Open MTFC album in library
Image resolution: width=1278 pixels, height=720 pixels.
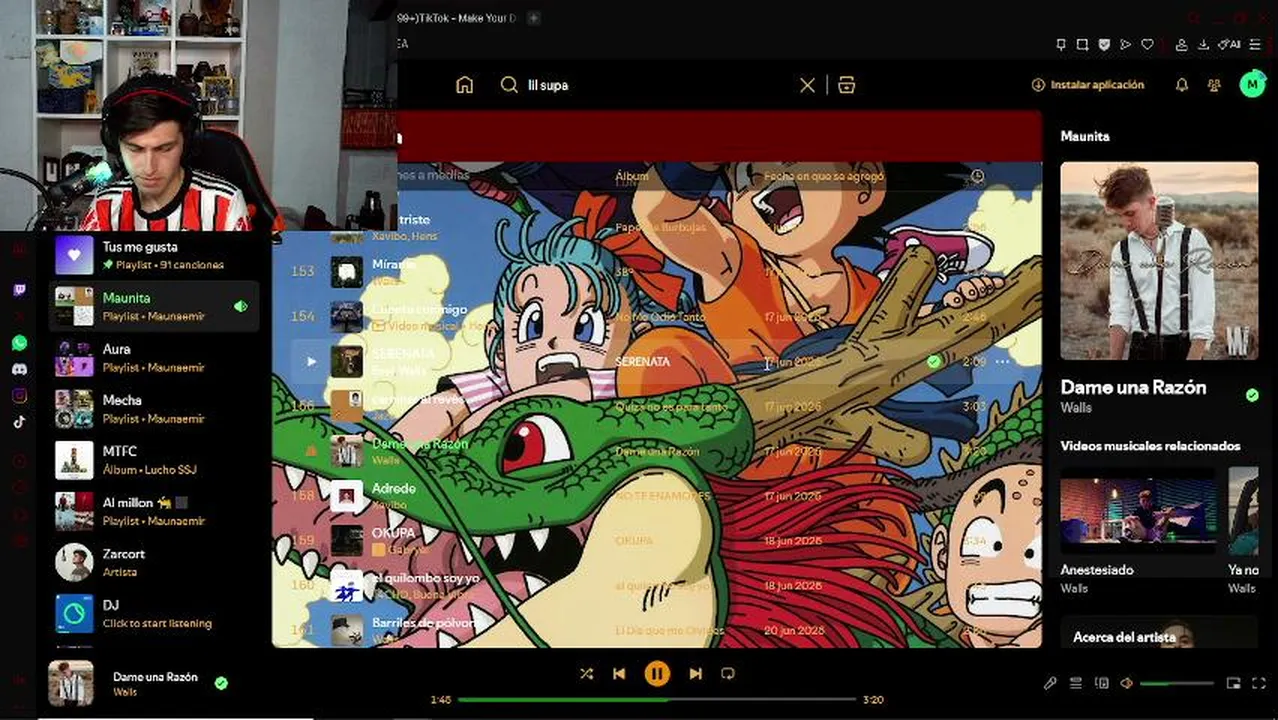(x=156, y=460)
